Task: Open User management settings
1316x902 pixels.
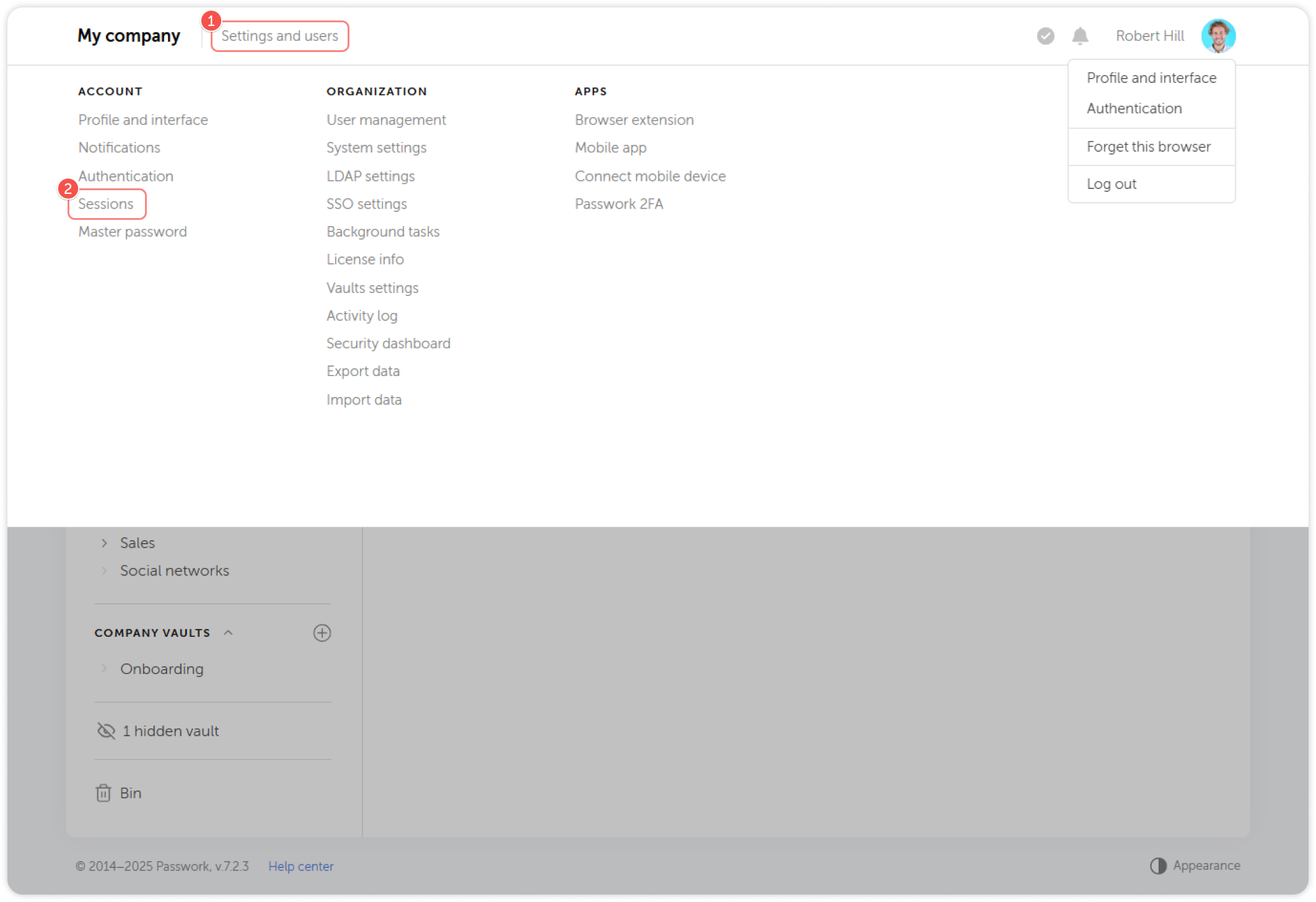Action: click(x=386, y=120)
